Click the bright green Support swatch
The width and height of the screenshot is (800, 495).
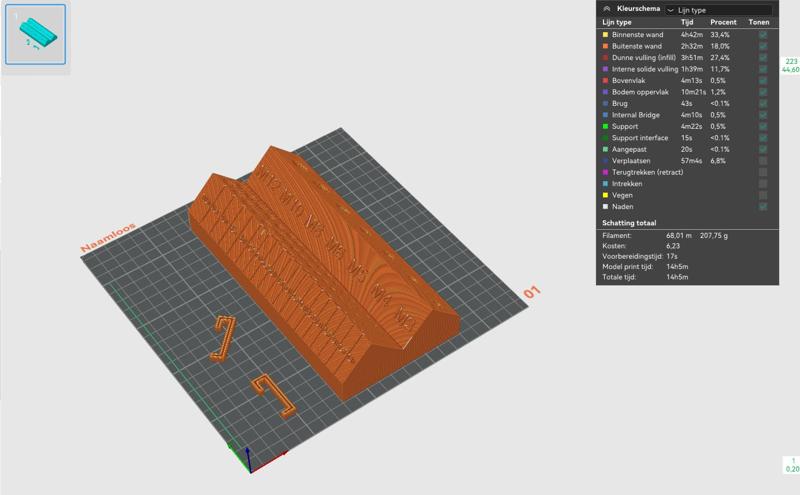coord(606,127)
